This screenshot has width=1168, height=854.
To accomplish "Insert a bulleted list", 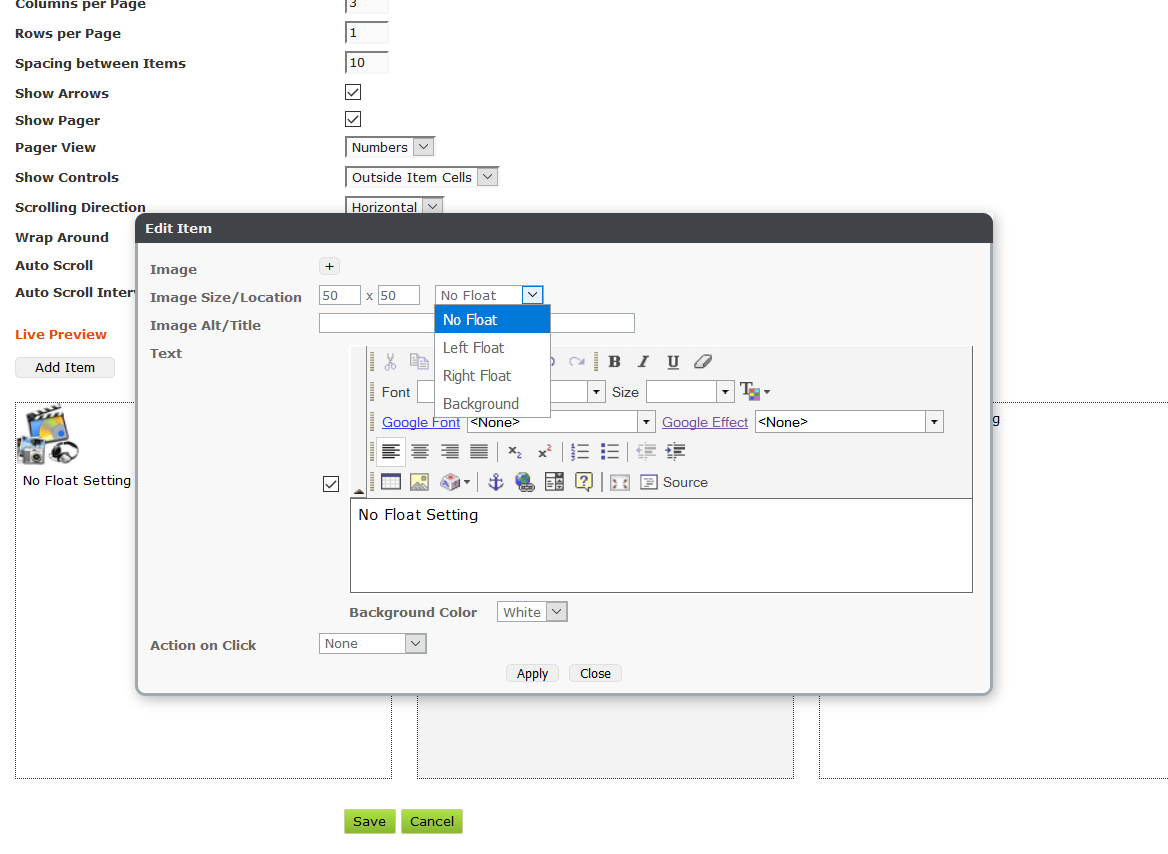I will (x=609, y=452).
